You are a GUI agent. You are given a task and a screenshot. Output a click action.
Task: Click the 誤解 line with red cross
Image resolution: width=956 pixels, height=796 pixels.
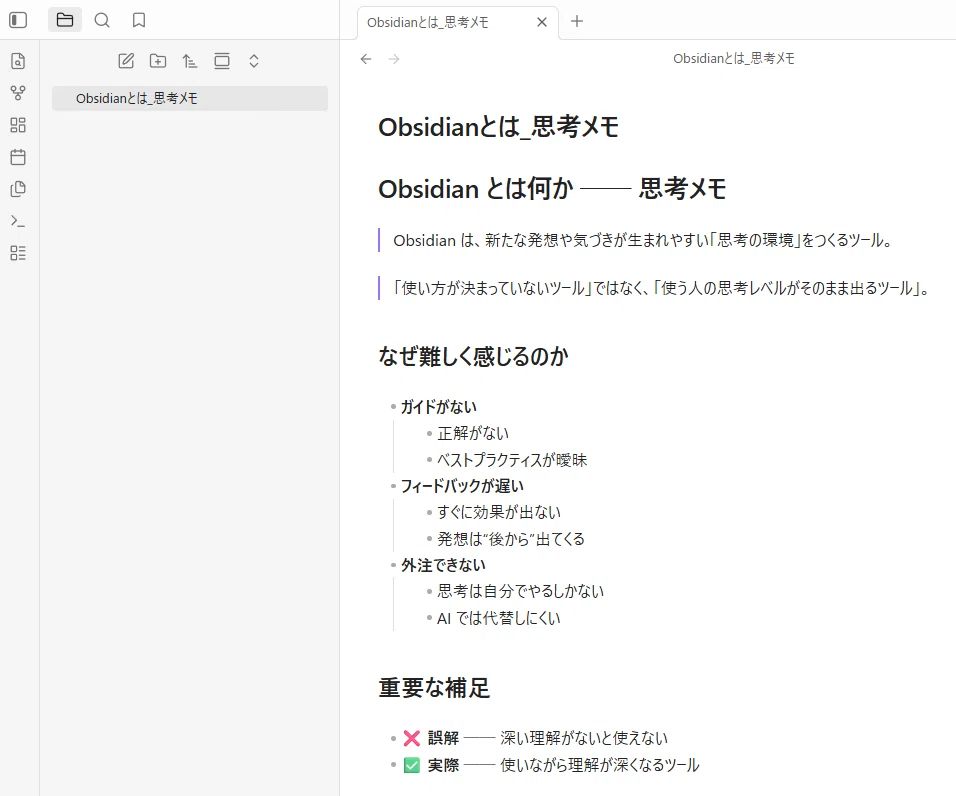[x=535, y=738]
